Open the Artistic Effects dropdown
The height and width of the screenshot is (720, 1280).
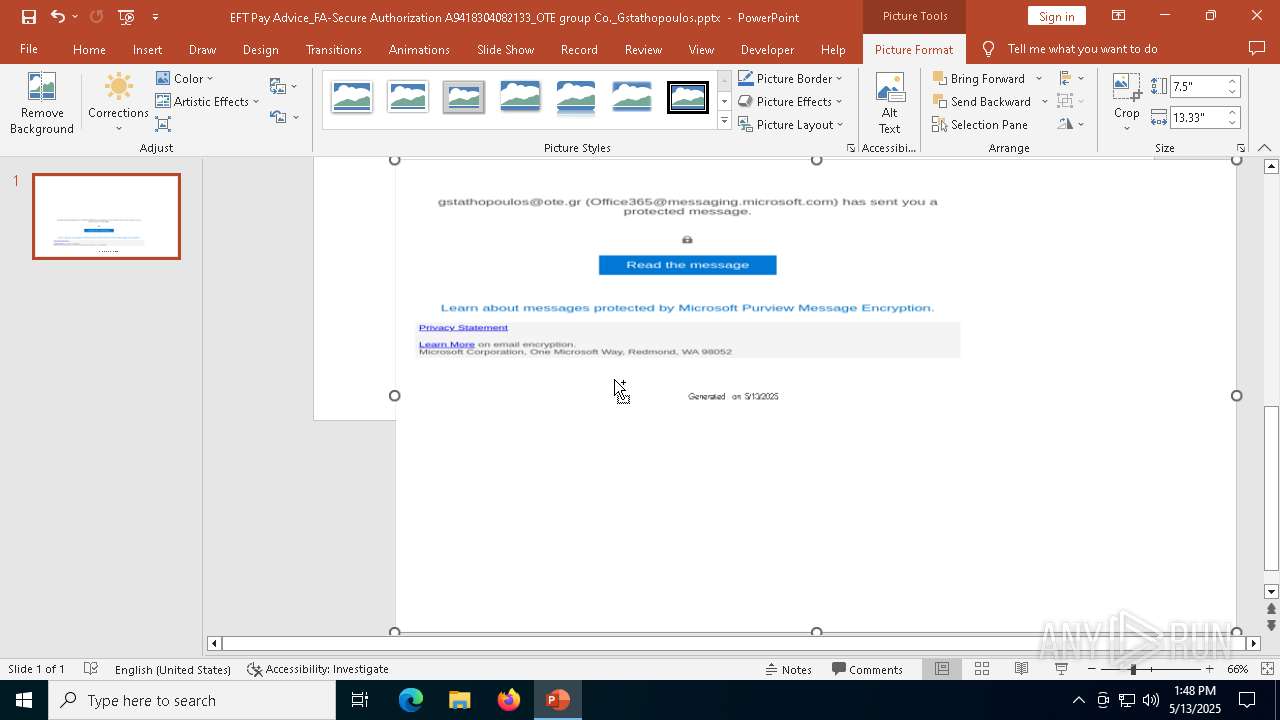[x=207, y=101]
